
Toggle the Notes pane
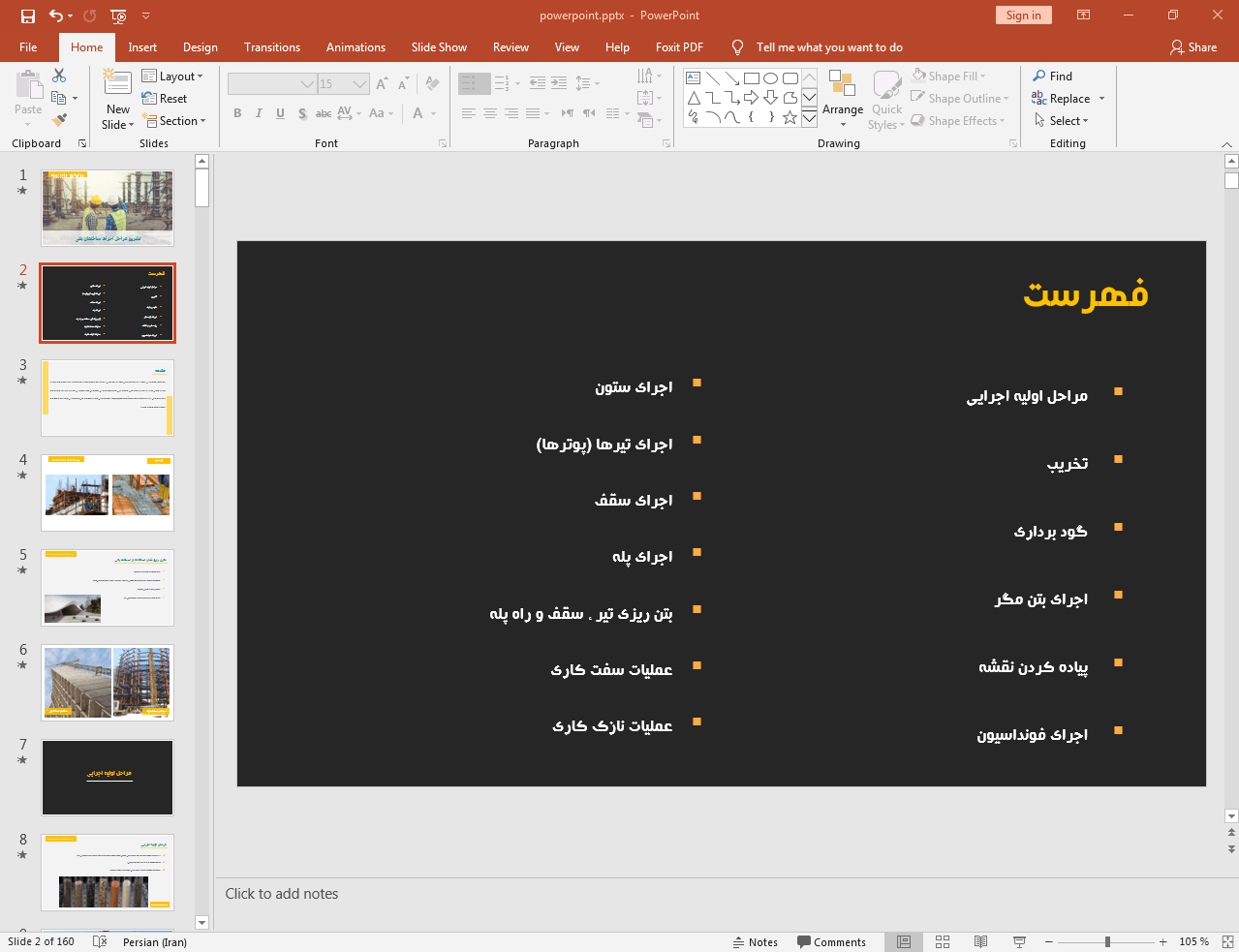[x=756, y=941]
